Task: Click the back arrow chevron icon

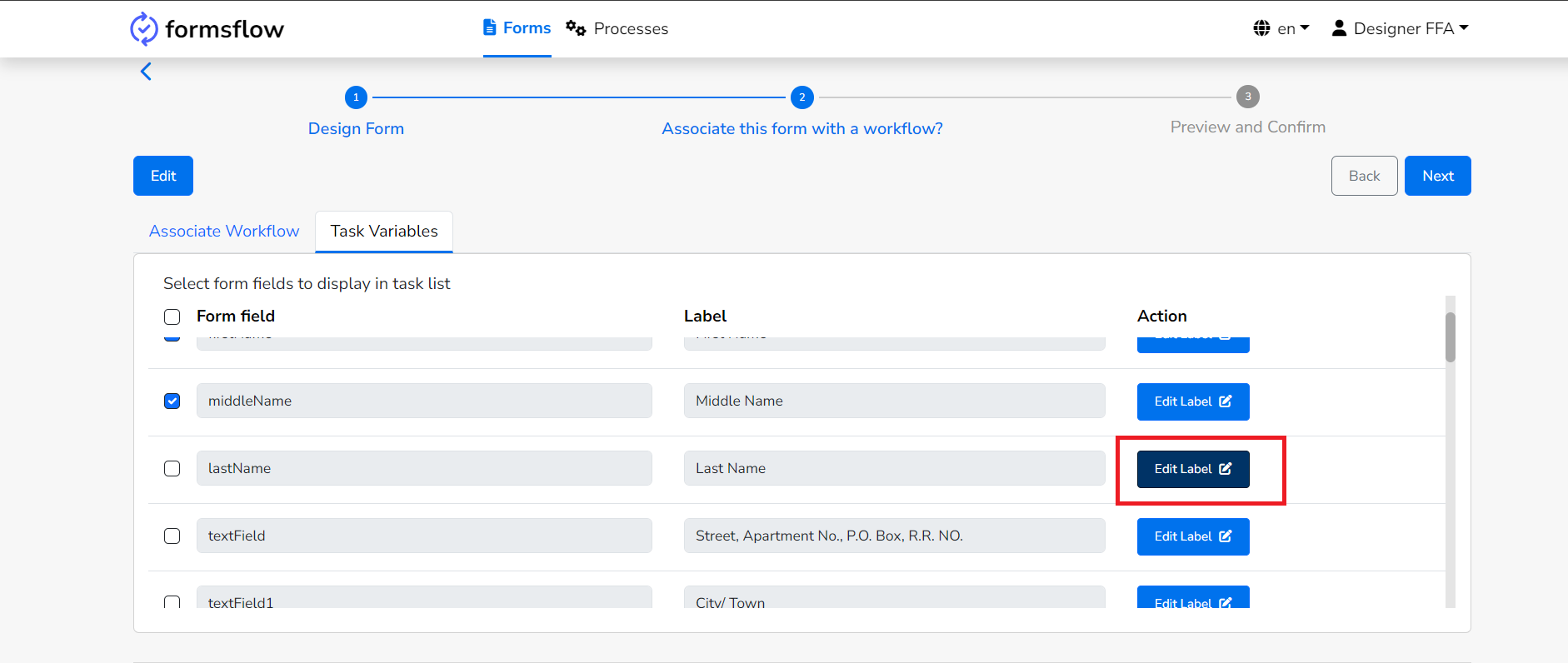Action: (x=146, y=72)
